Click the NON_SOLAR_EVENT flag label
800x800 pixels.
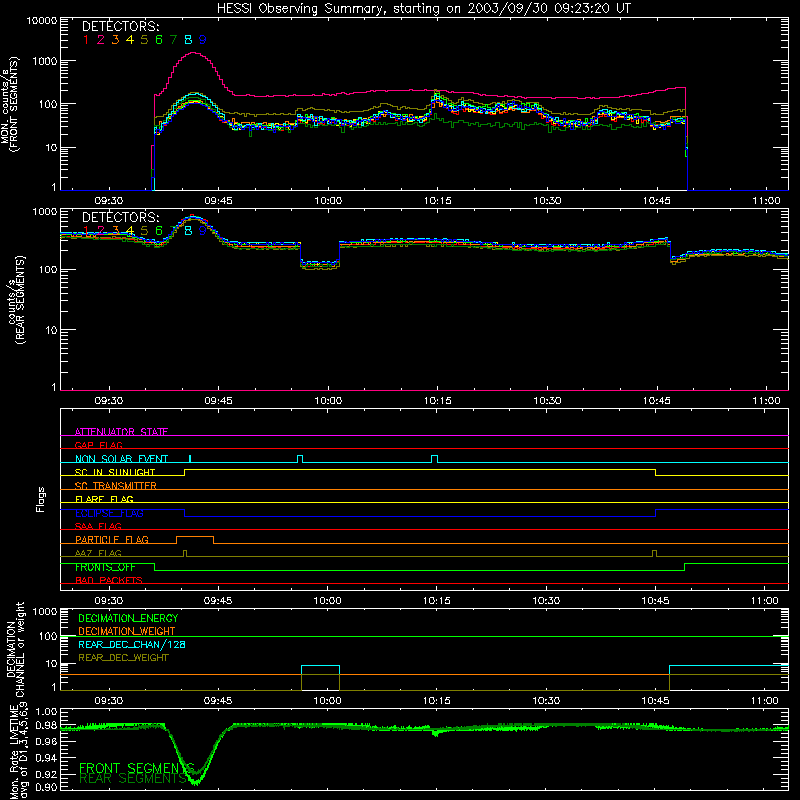[121, 459]
